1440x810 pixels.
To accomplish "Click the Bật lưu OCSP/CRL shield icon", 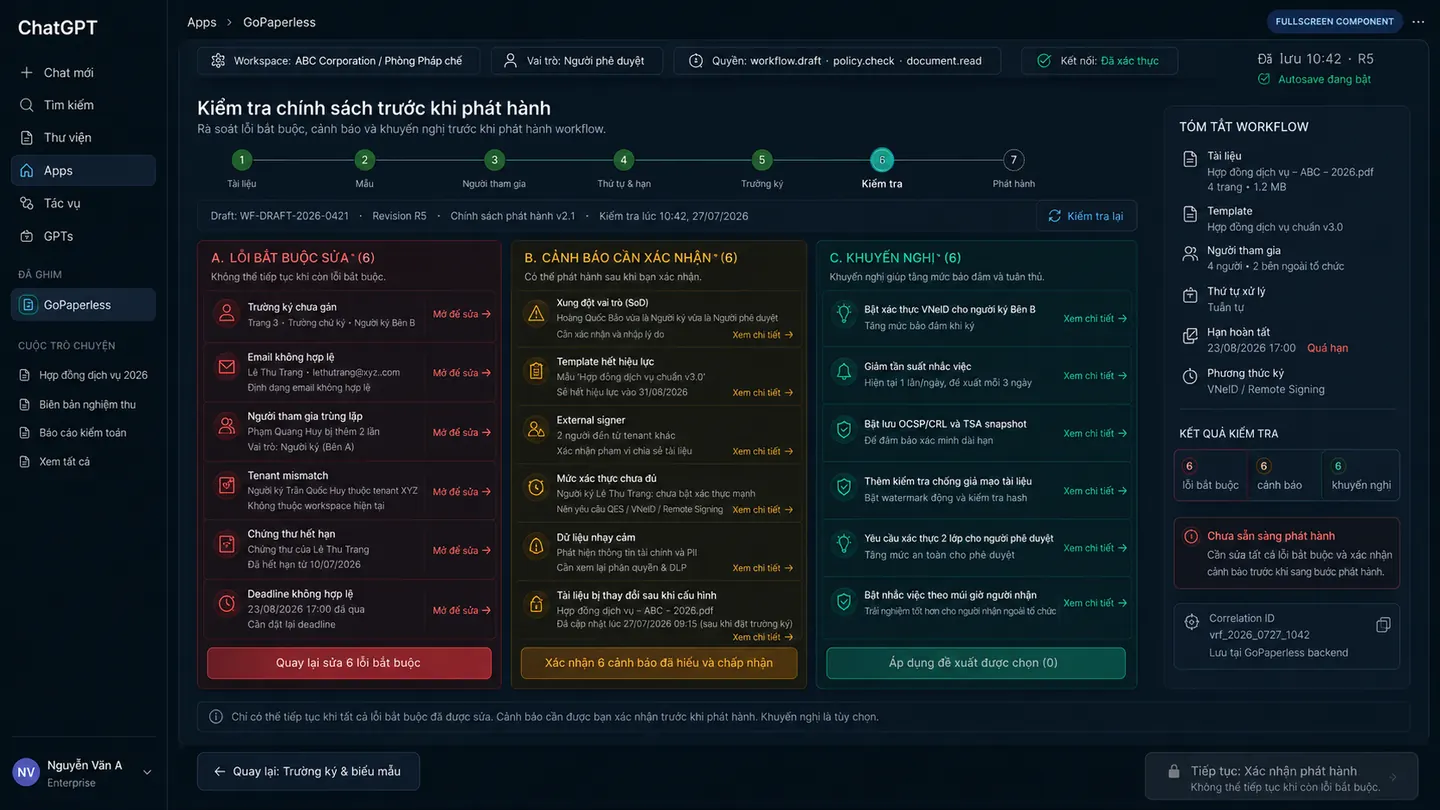I will coord(844,429).
